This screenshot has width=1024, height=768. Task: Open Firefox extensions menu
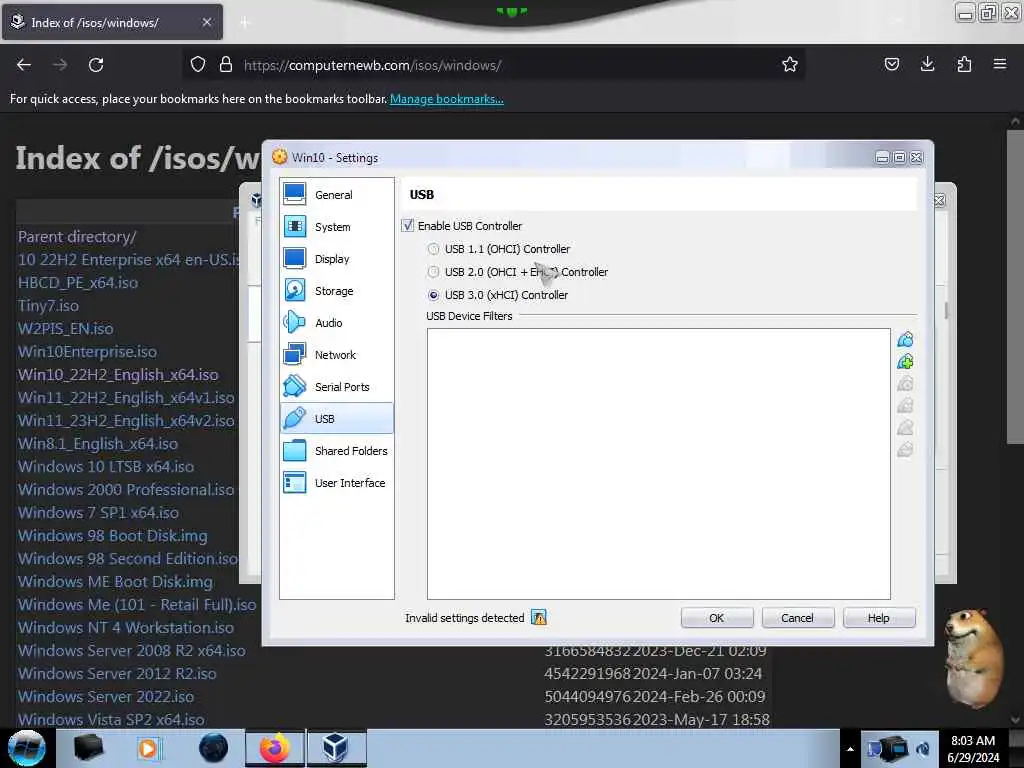coord(964,65)
